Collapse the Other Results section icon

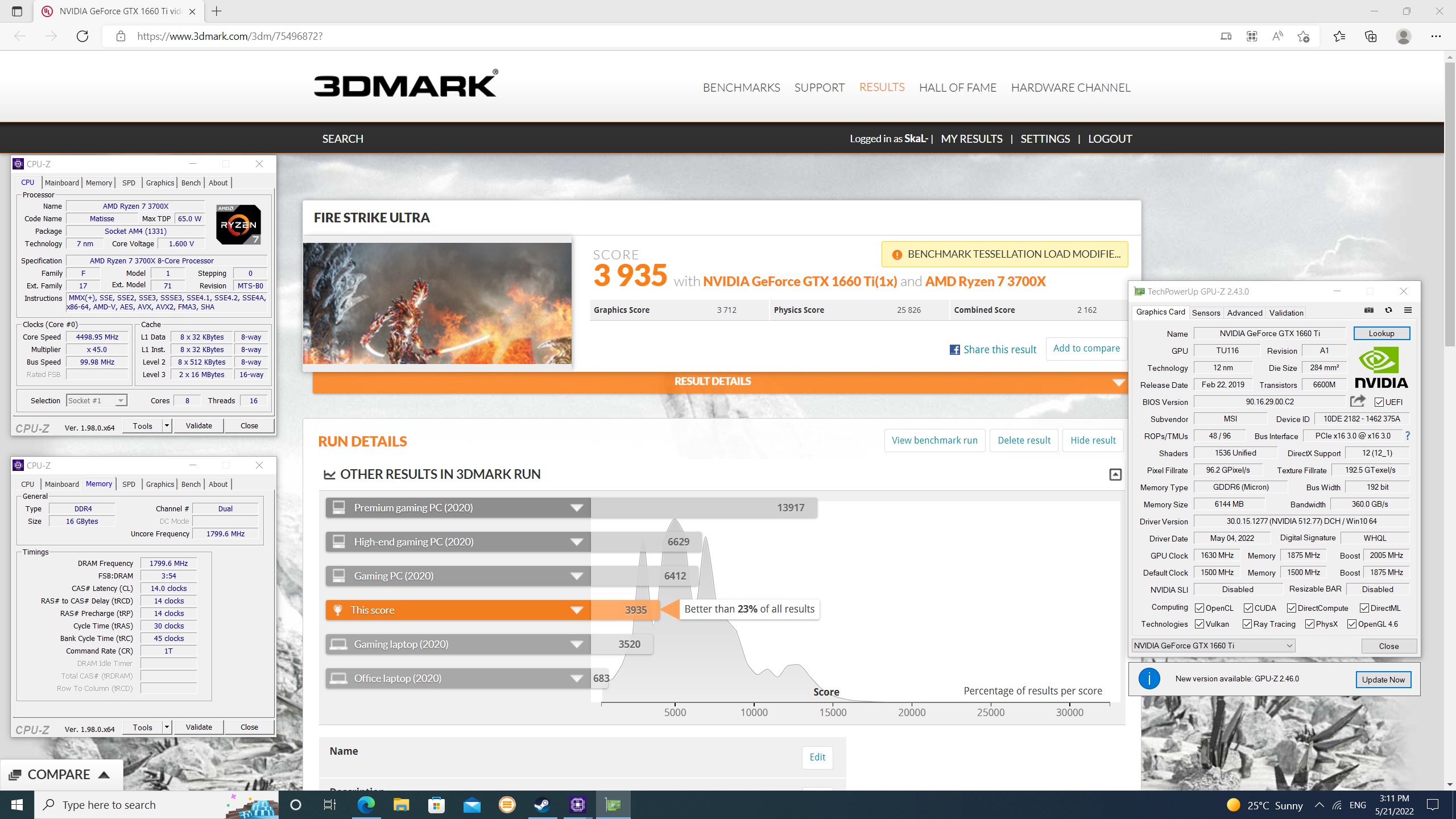tap(1115, 474)
